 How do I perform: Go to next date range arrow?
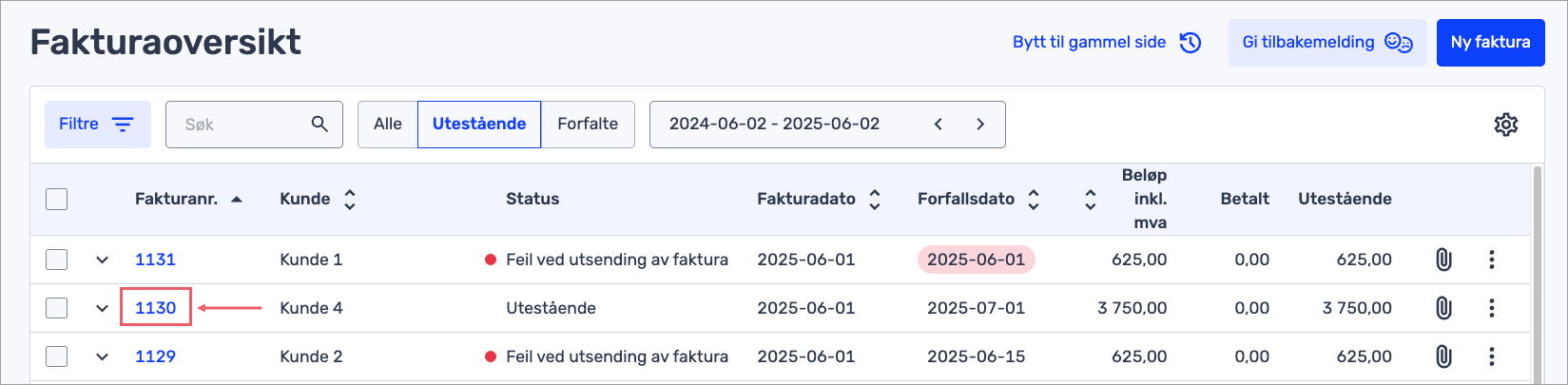point(980,125)
